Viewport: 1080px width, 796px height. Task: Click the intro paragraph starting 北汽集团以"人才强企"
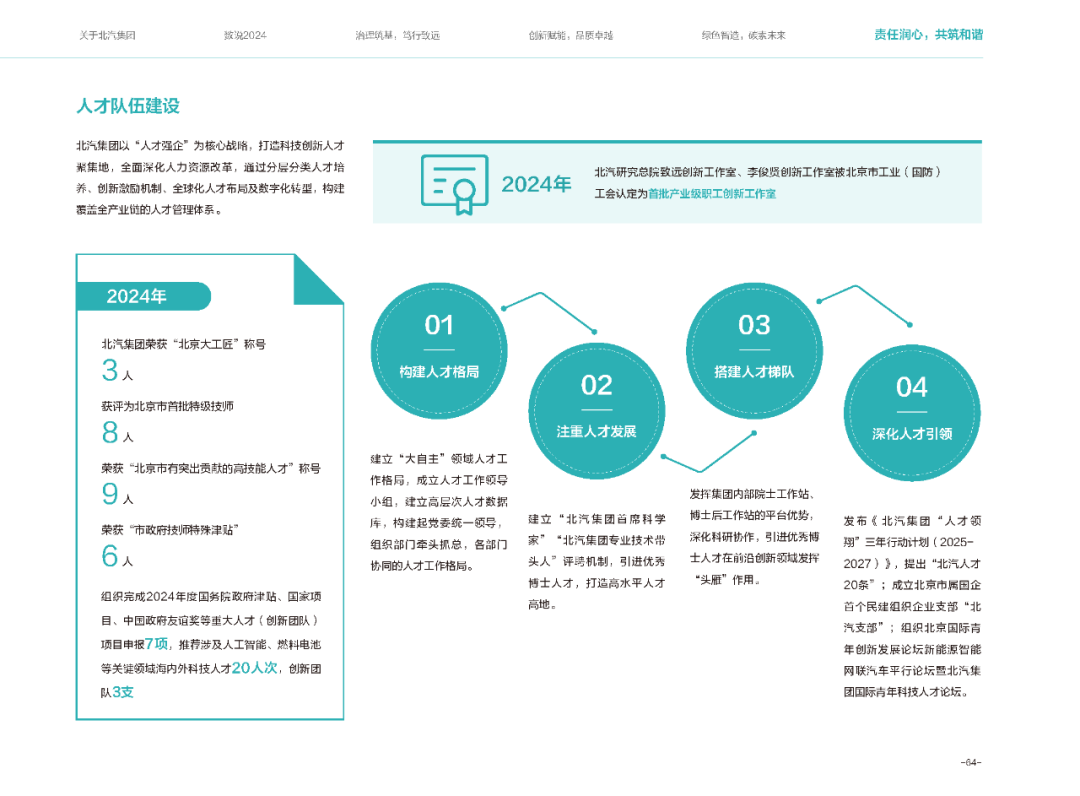pyautogui.click(x=210, y=178)
